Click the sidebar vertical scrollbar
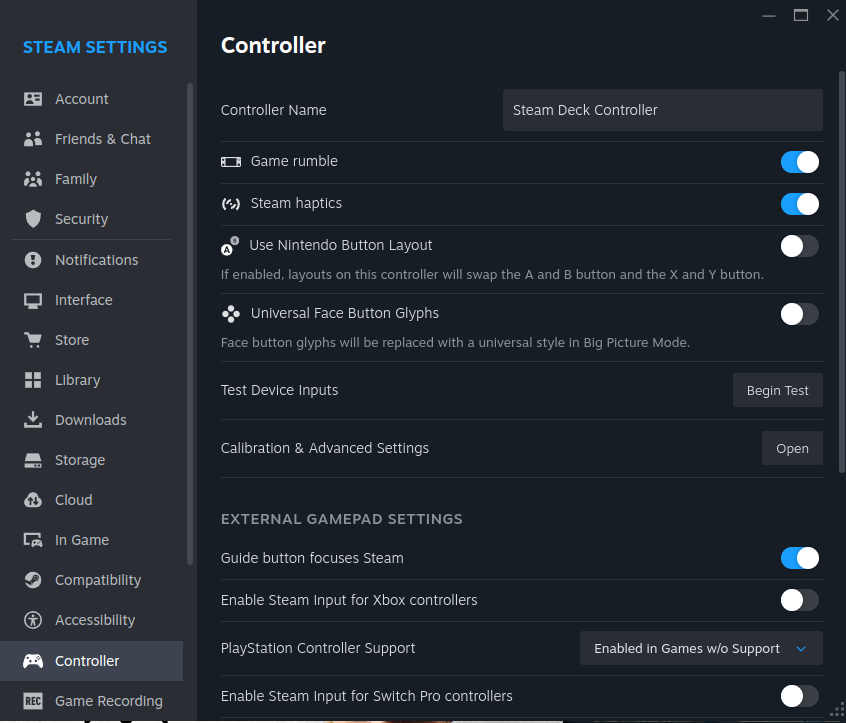 point(190,320)
